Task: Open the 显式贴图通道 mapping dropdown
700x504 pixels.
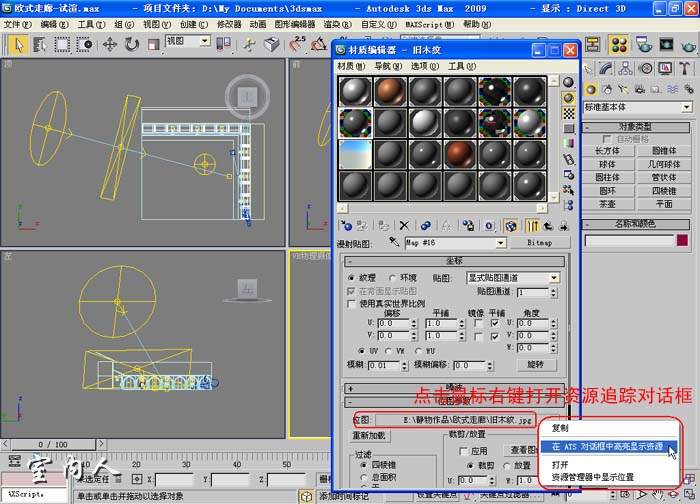Action: [554, 278]
